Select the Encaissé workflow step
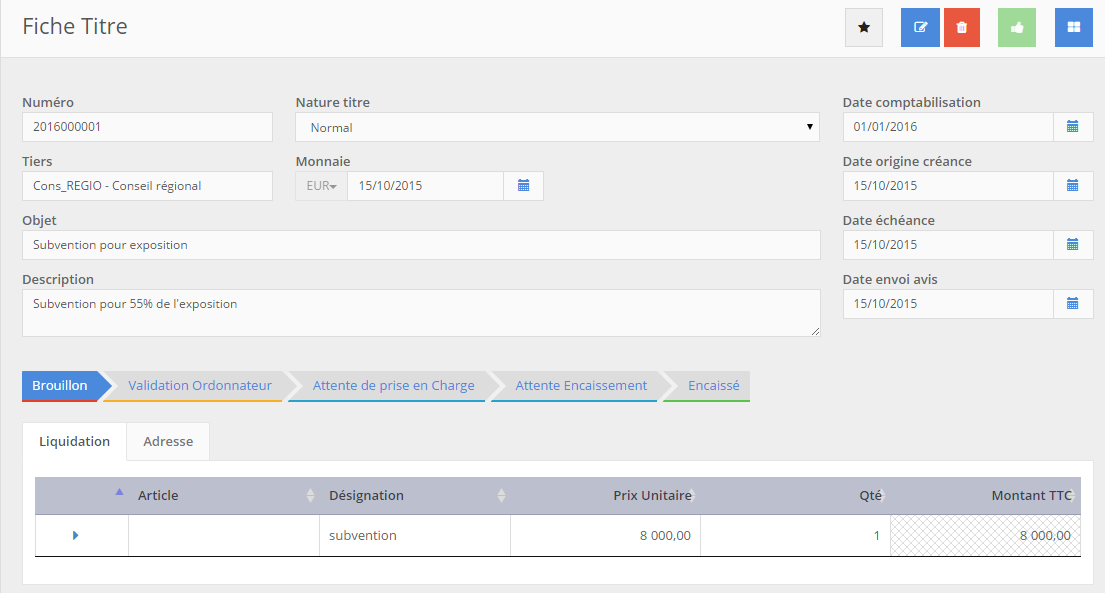The width and height of the screenshot is (1105, 593). [713, 386]
